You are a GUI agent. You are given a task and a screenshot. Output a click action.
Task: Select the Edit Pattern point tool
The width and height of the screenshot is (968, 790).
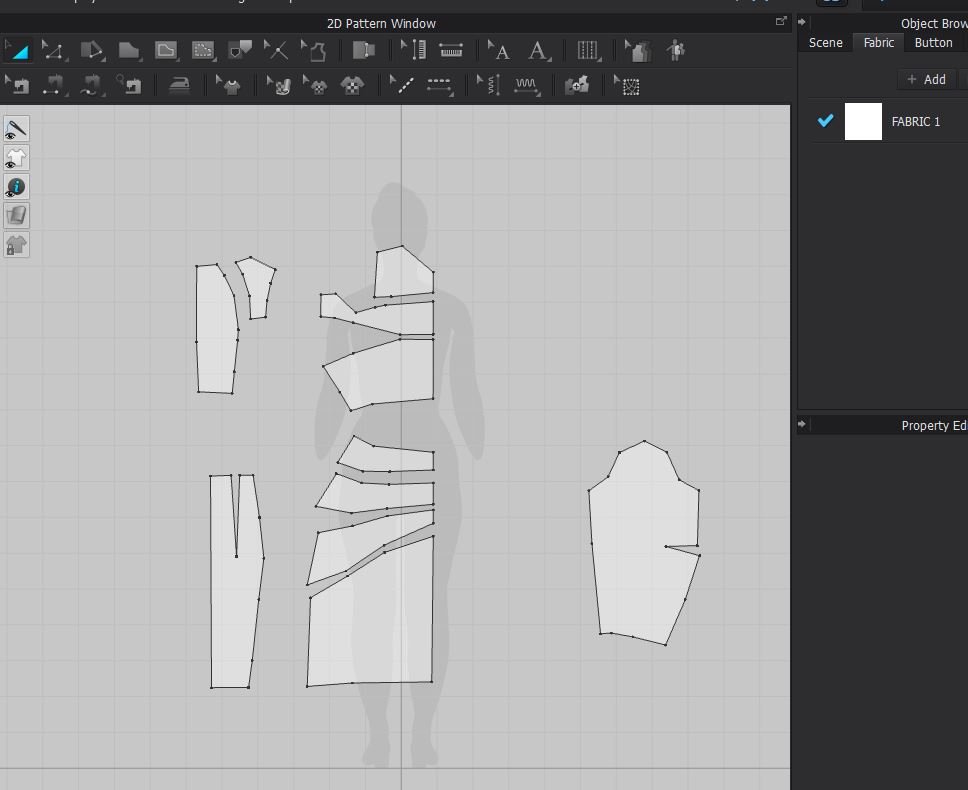(53, 50)
